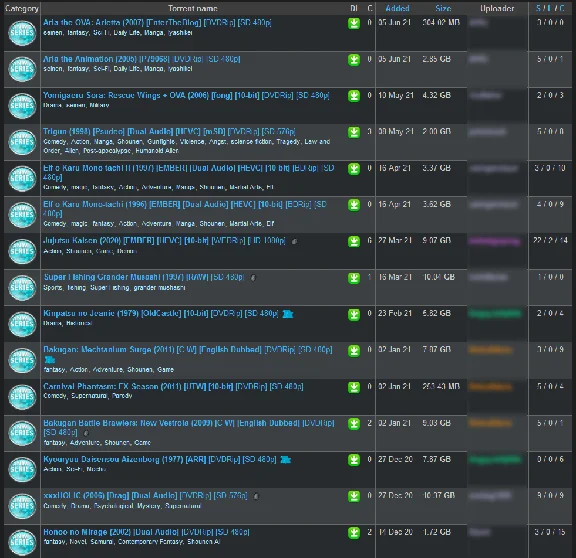576x558 pixels.
Task: Download Honoo no Mirage (2002) torrent
Action: click(x=354, y=533)
